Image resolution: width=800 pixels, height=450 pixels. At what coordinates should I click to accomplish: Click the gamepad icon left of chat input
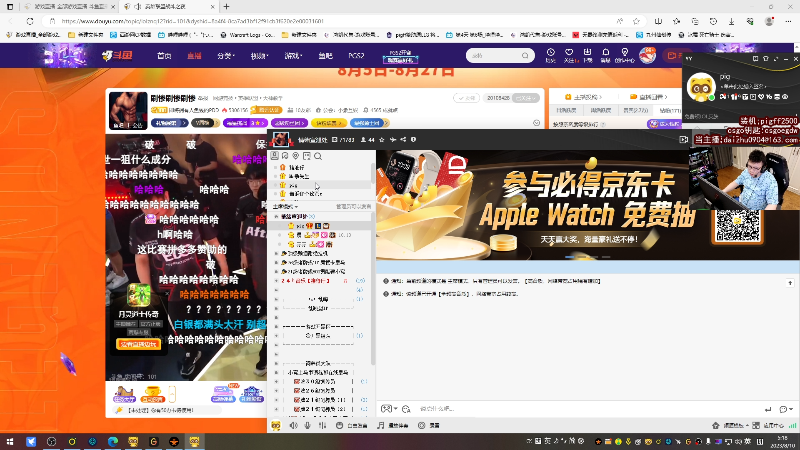(x=386, y=409)
